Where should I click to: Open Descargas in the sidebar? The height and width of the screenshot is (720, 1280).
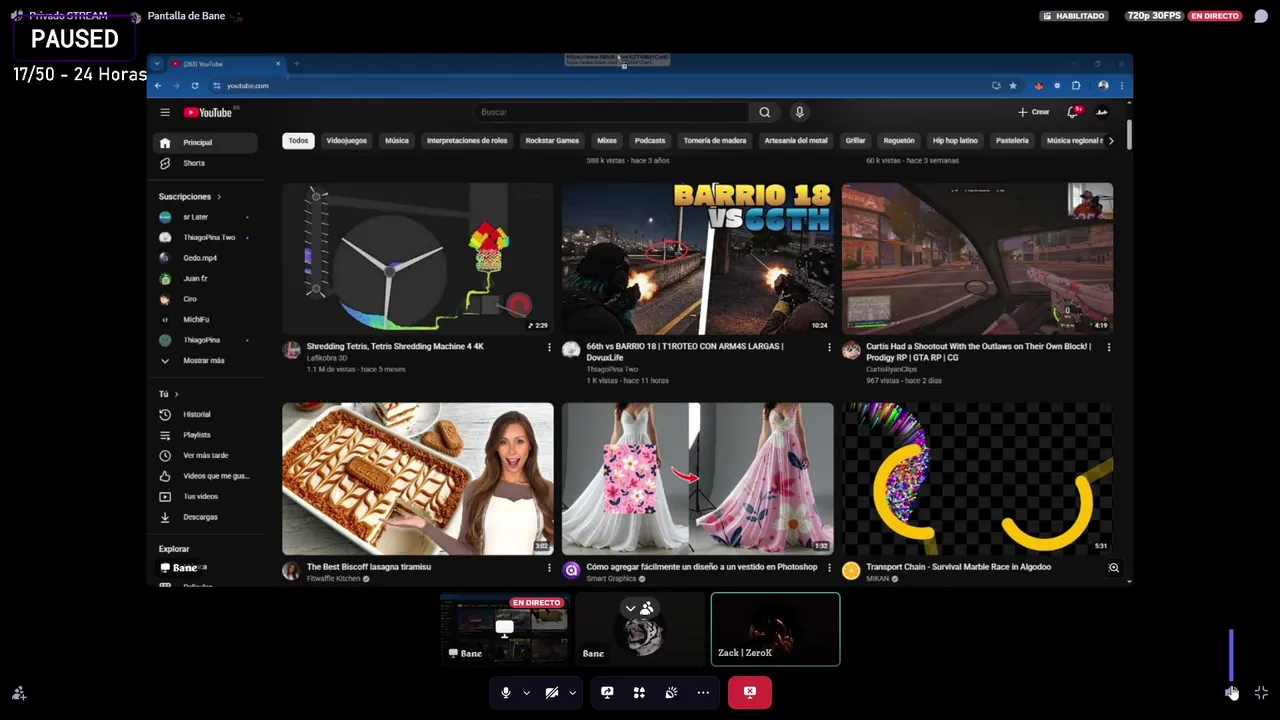(204, 517)
